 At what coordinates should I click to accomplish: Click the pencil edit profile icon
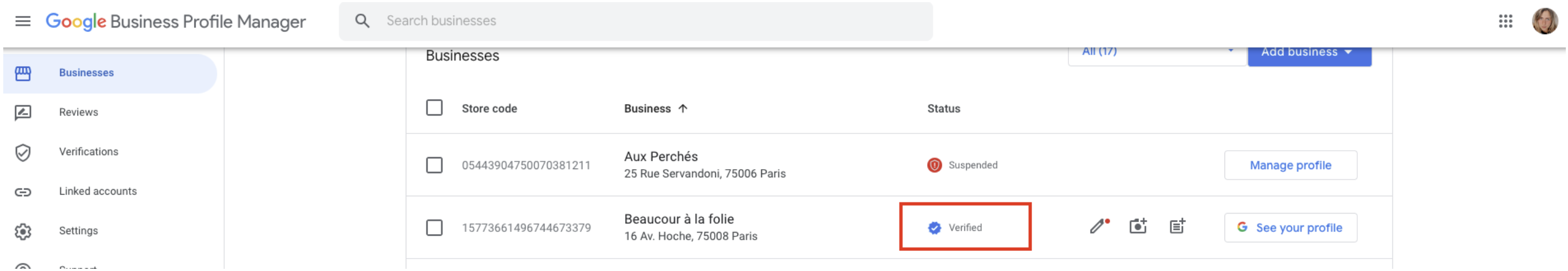click(x=1098, y=227)
